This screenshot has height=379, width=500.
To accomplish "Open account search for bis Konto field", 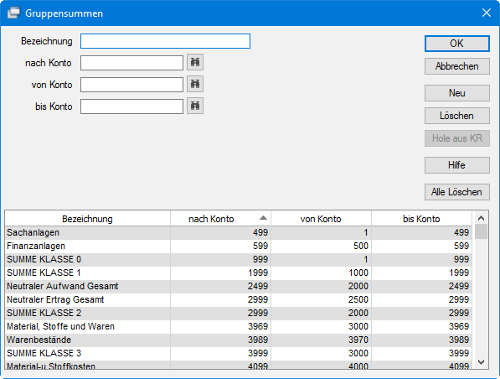I will coord(195,106).
